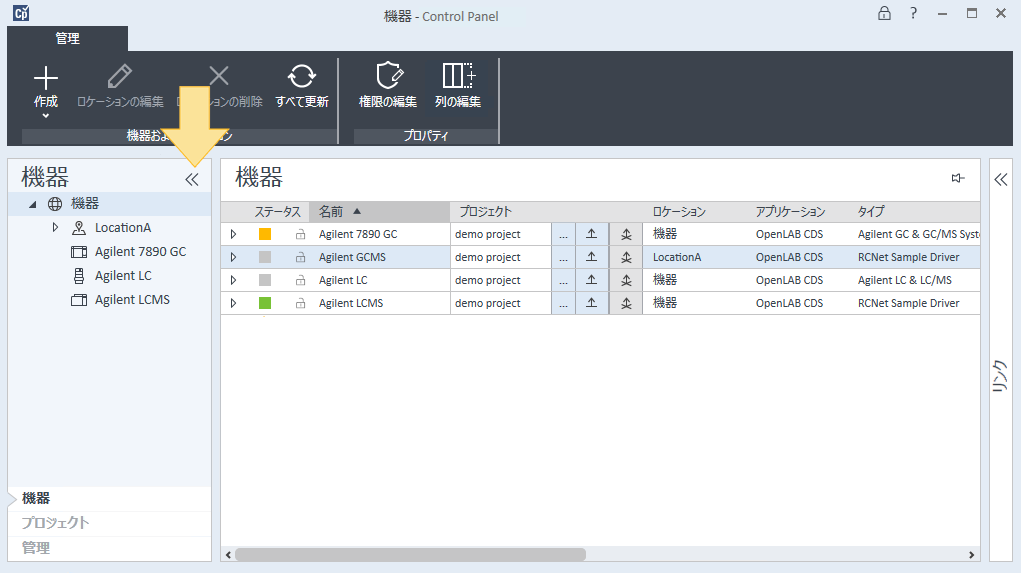1021x573 pixels.
Task: Select Agilent LCMS in the tree
Action: [x=132, y=300]
